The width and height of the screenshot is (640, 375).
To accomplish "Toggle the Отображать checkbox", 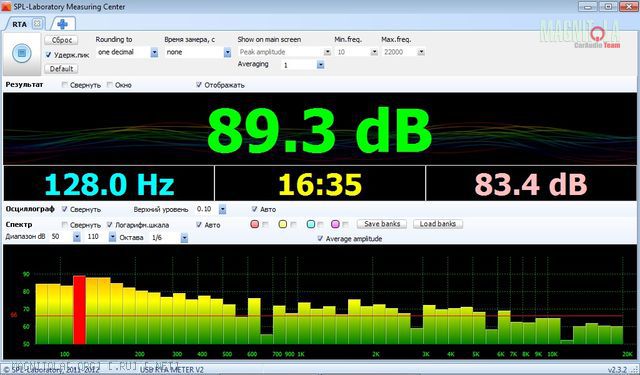I will click(x=199, y=84).
